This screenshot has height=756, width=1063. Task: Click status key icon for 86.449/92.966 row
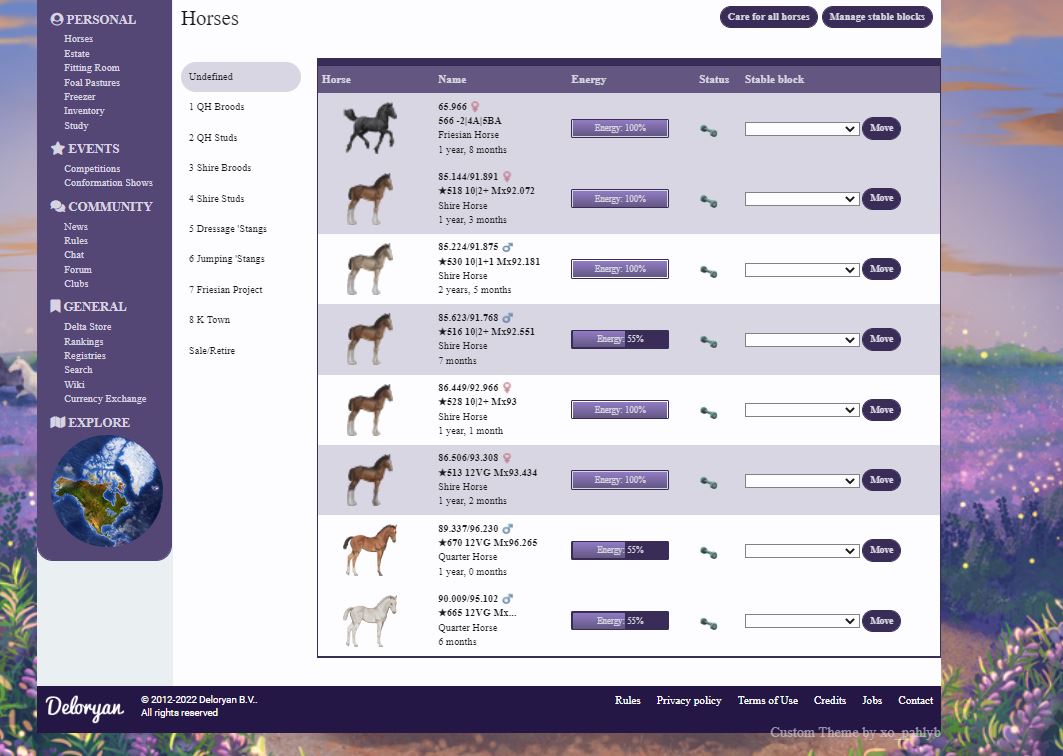click(x=708, y=412)
